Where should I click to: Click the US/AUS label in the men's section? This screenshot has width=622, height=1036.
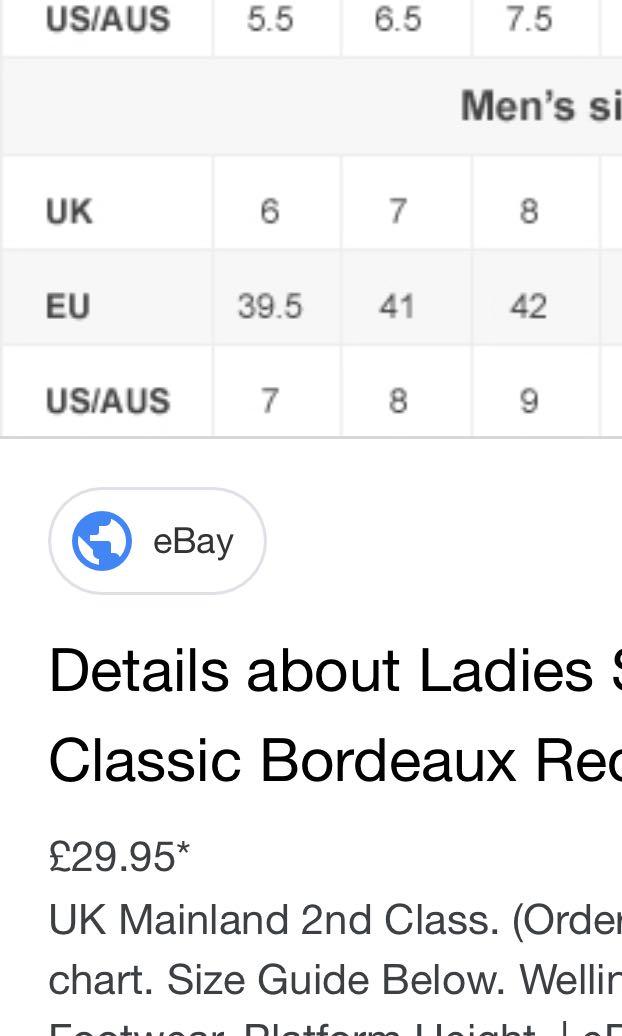coord(108,400)
